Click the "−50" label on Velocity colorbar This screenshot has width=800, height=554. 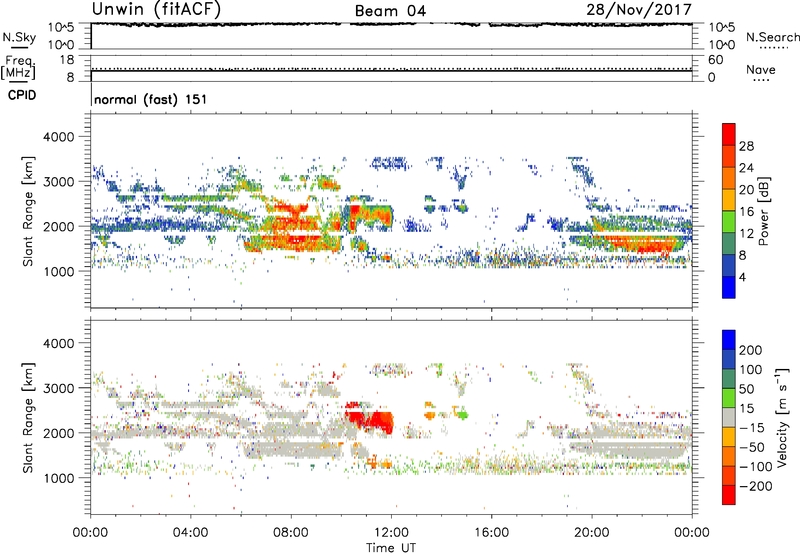(x=751, y=447)
